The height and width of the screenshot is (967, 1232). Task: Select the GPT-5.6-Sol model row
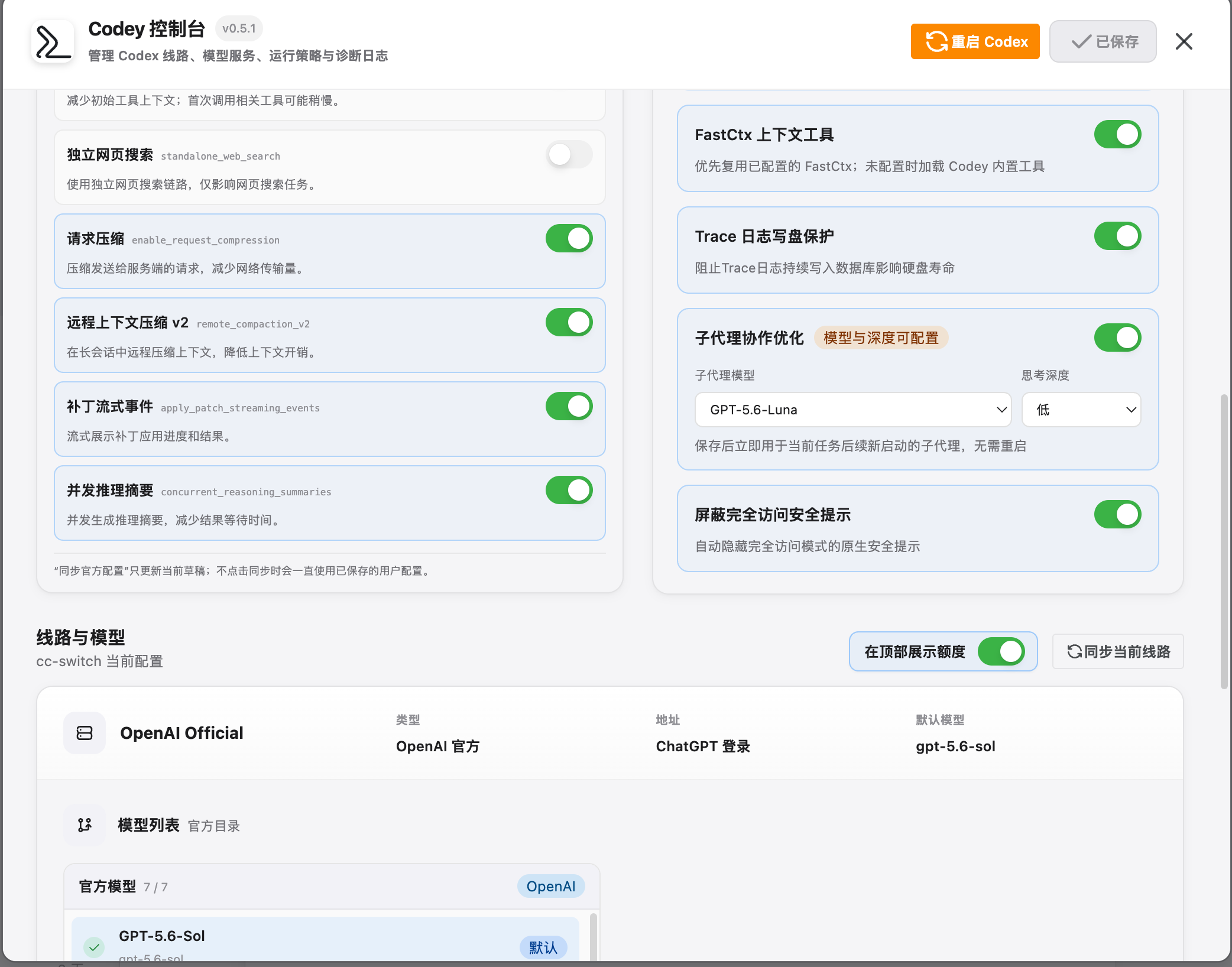coord(325,940)
